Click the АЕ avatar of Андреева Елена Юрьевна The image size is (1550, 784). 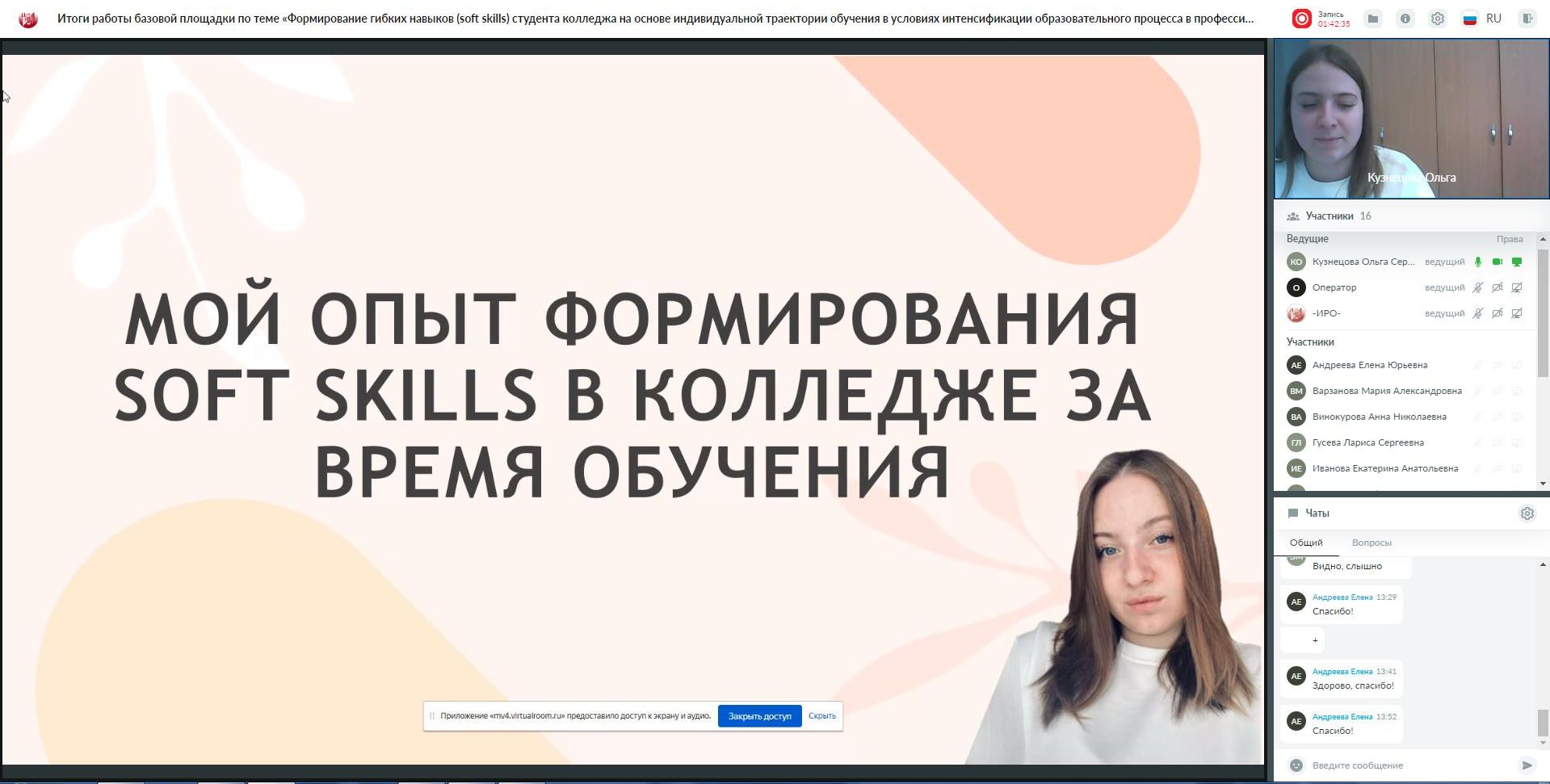tap(1296, 365)
